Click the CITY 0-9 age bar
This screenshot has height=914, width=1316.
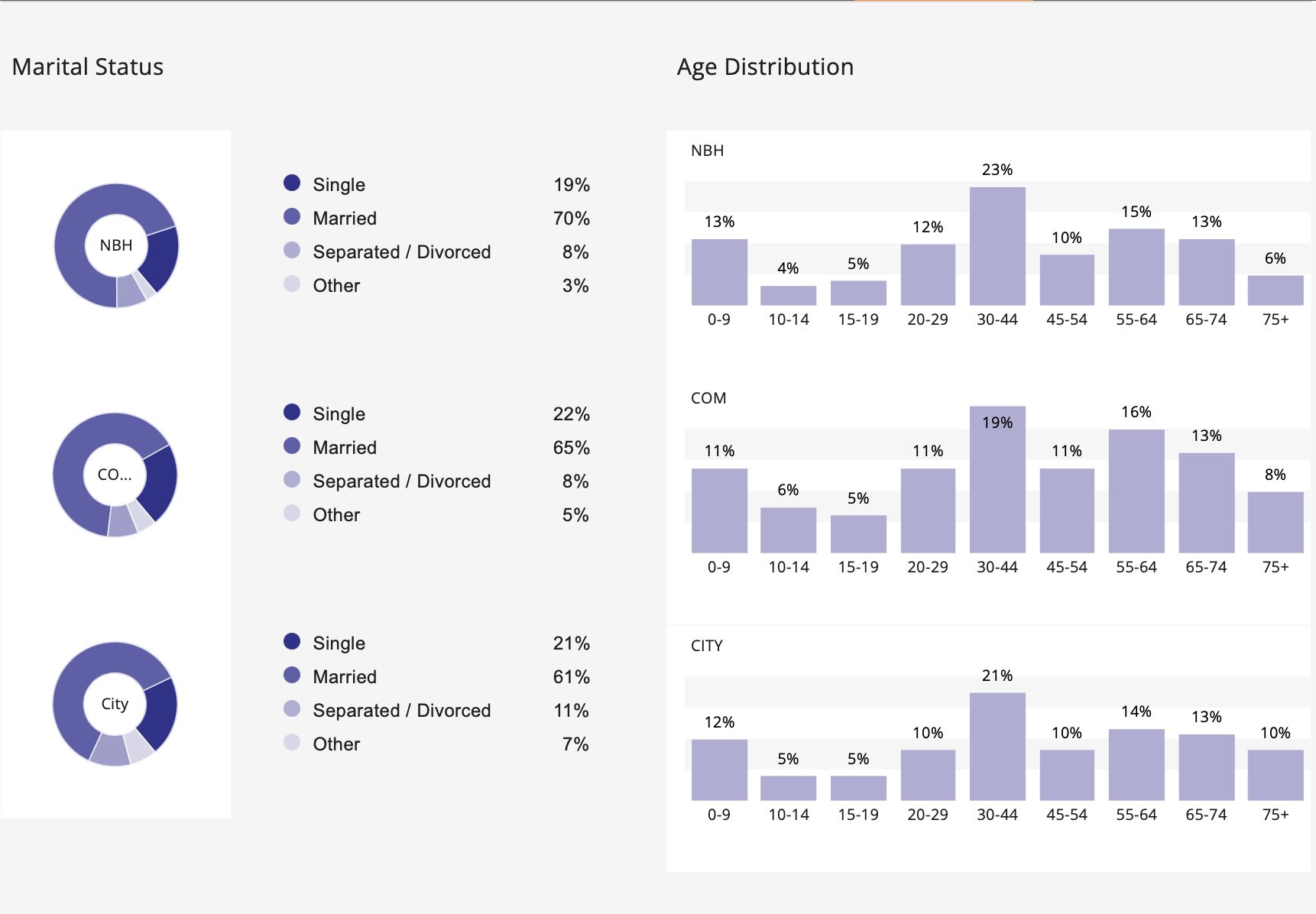coord(719,770)
